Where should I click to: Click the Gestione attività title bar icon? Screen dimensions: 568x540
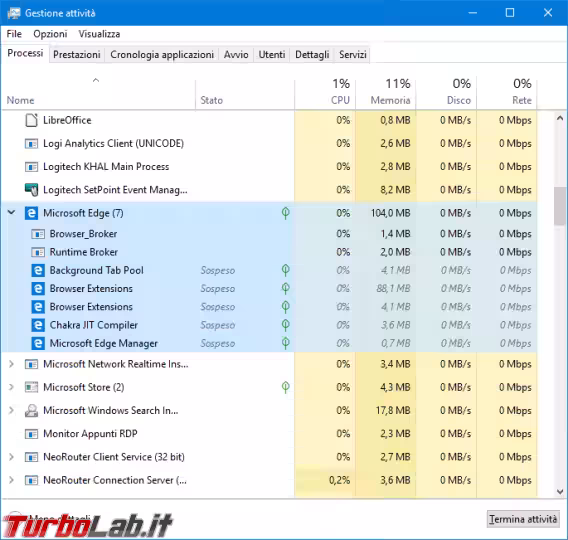(x=14, y=13)
